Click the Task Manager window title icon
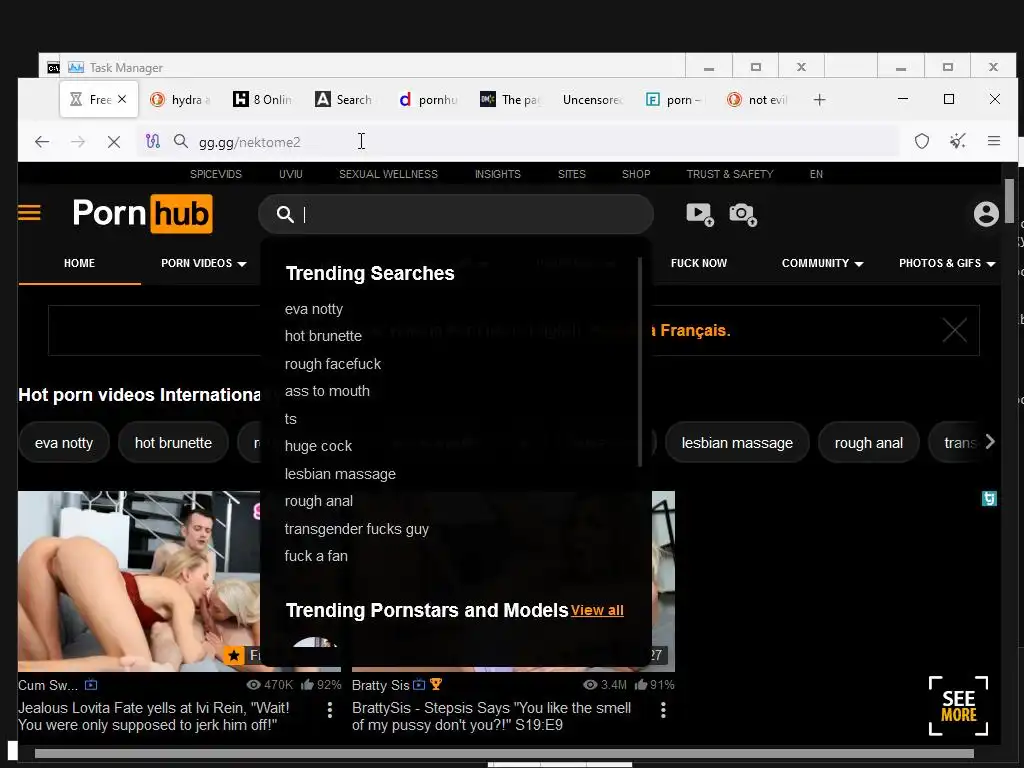Screen dimensions: 1024x768 coord(76,67)
